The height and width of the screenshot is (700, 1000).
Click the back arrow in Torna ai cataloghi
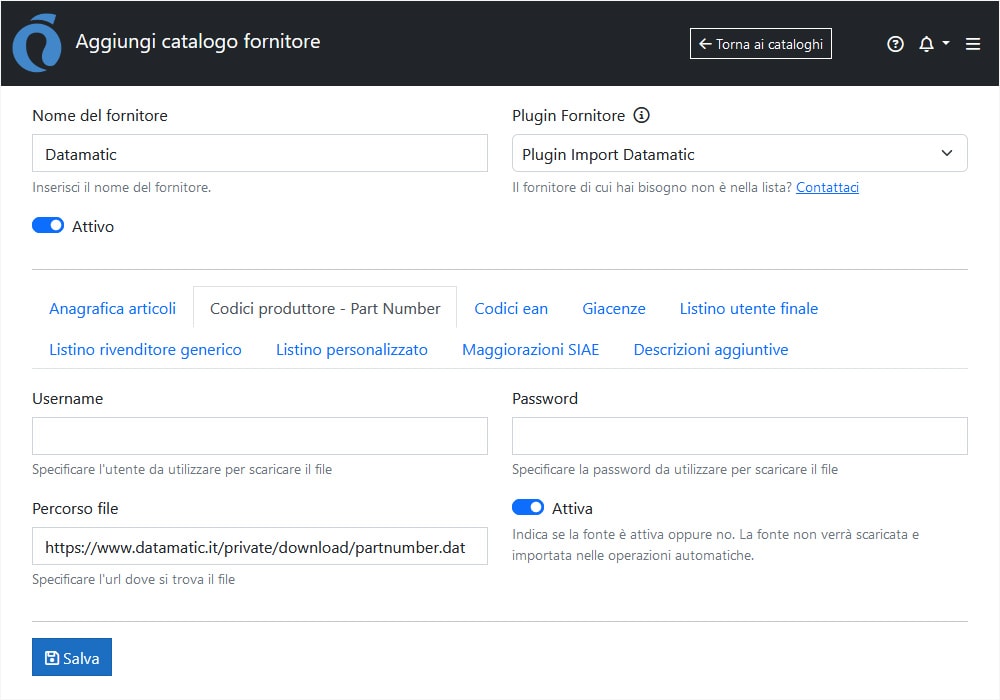pos(705,43)
